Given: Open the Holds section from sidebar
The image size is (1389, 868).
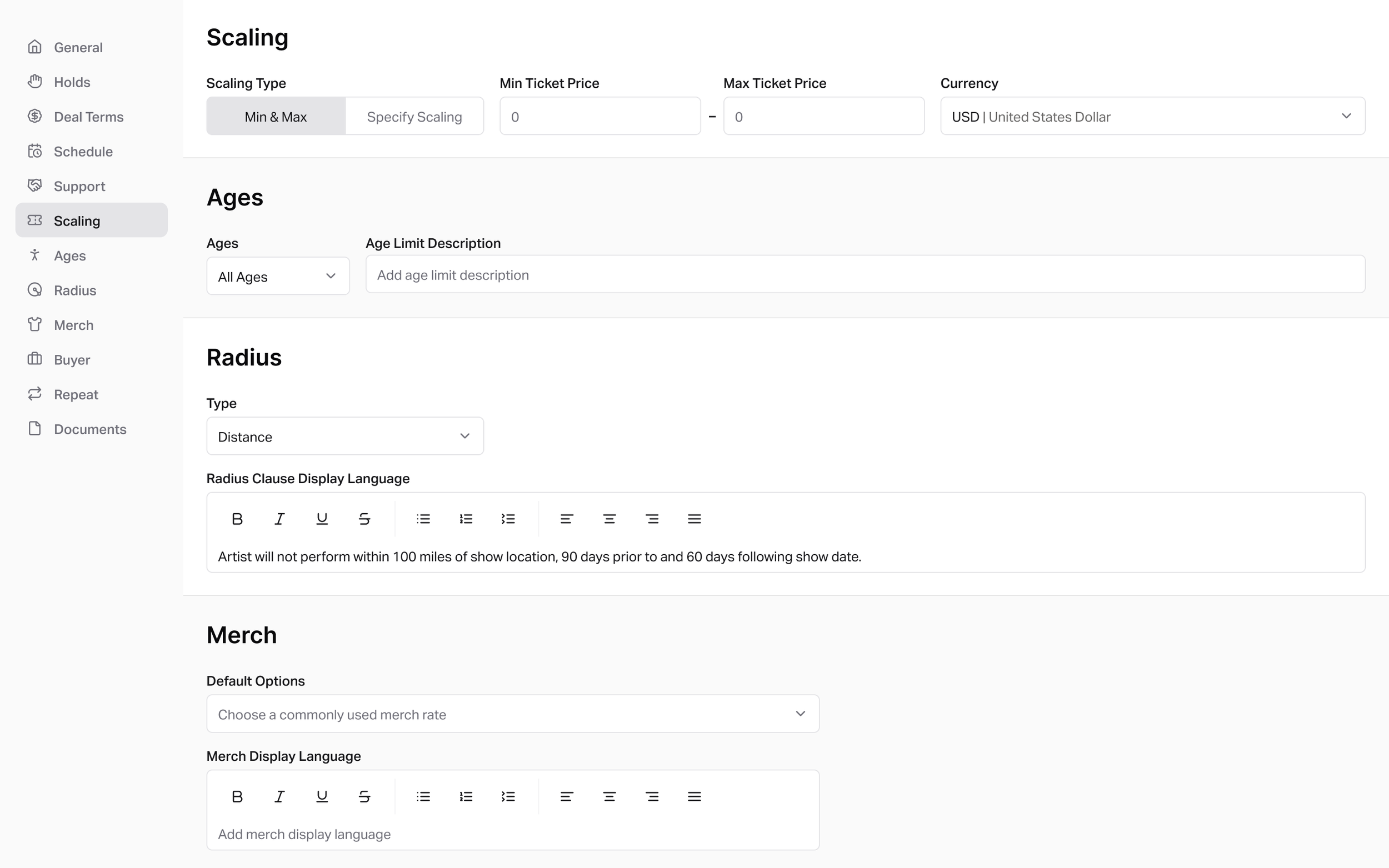Looking at the screenshot, I should [72, 82].
